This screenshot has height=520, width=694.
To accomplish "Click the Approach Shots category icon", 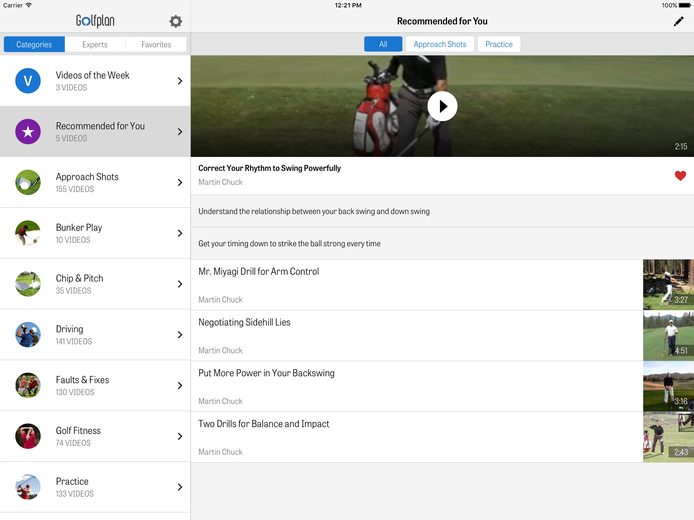I will coord(28,182).
